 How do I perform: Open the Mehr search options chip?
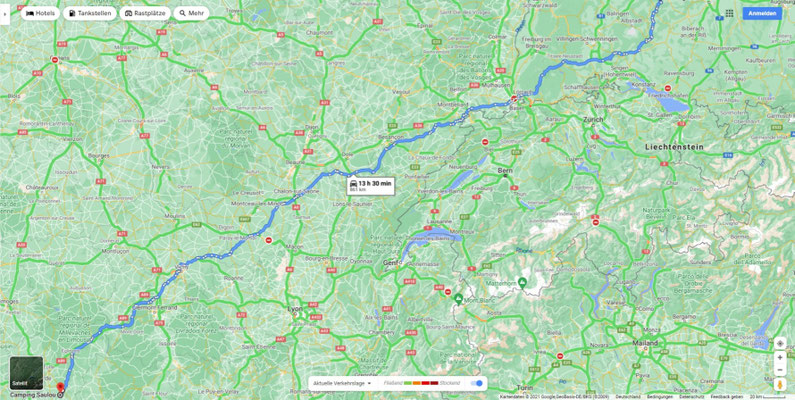point(192,14)
